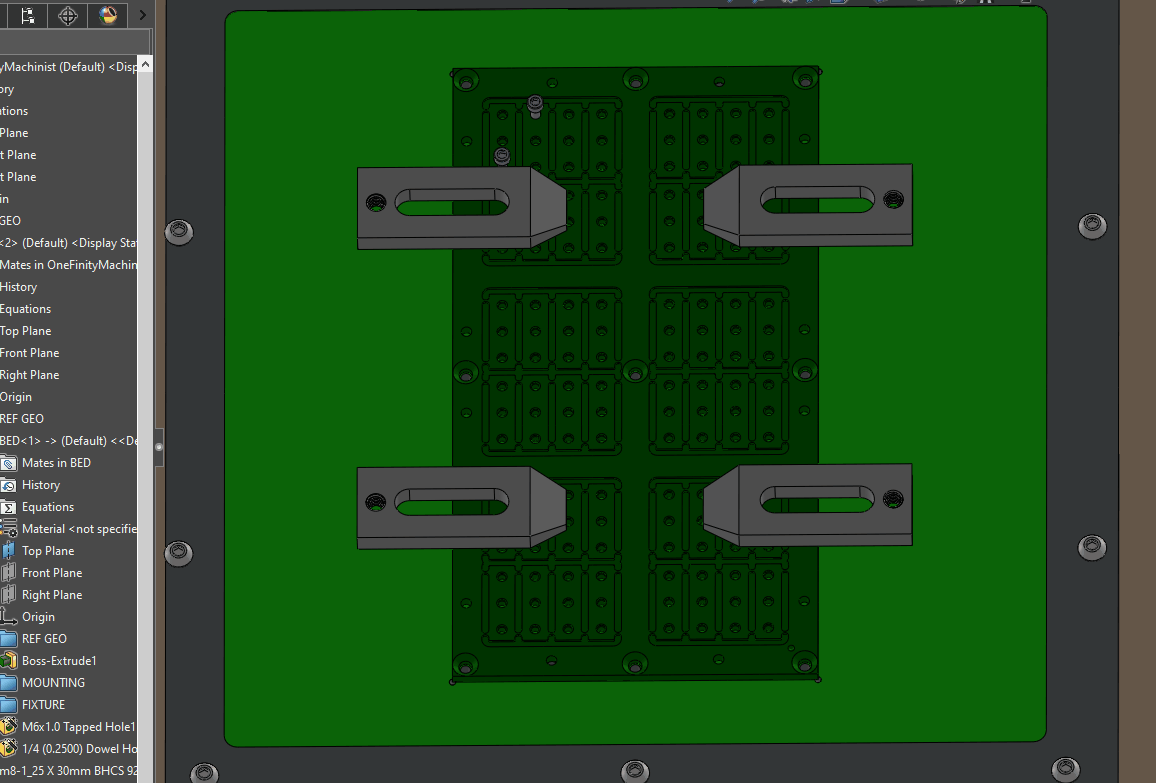Click the Mates in BED paperclip icon
The height and width of the screenshot is (783, 1156).
(x=7, y=462)
